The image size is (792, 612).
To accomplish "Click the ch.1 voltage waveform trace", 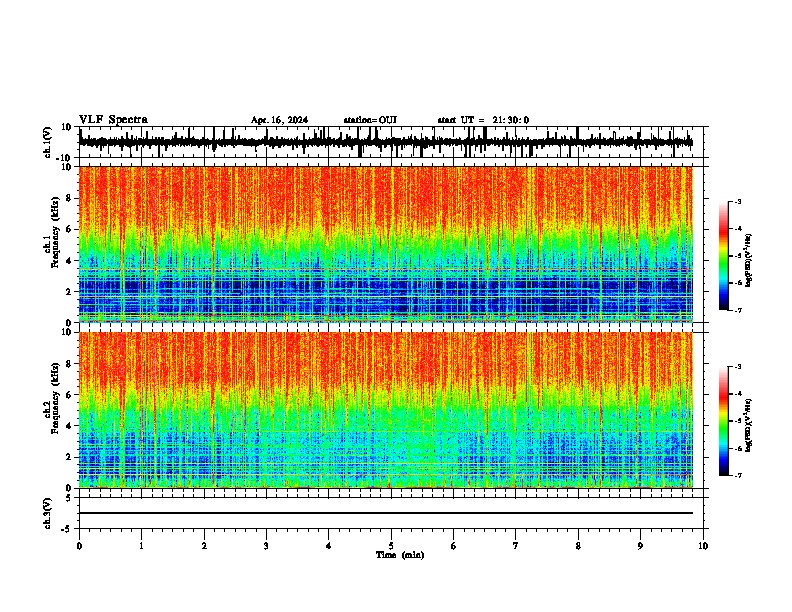I will coord(386,142).
